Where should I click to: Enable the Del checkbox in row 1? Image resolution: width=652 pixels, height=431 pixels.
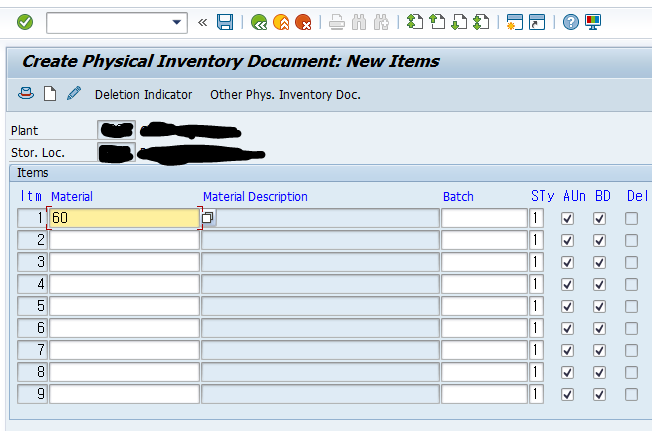(631, 219)
